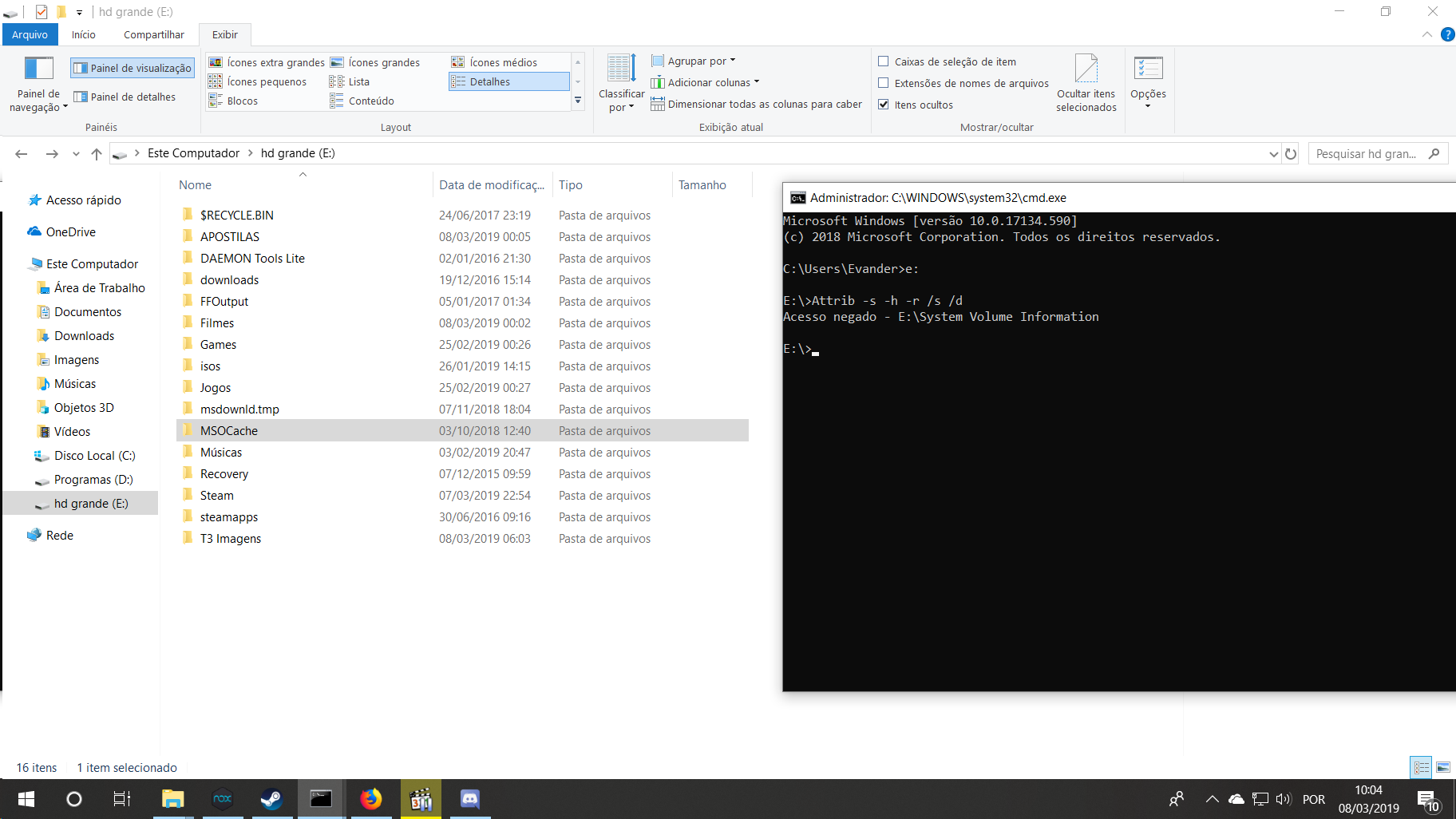Enable Extensões de nomes de arquivos

(884, 83)
